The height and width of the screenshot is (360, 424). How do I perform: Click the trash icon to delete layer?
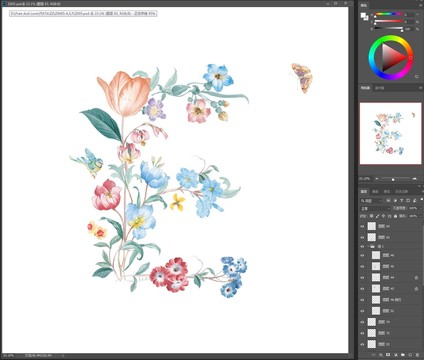coord(417,355)
